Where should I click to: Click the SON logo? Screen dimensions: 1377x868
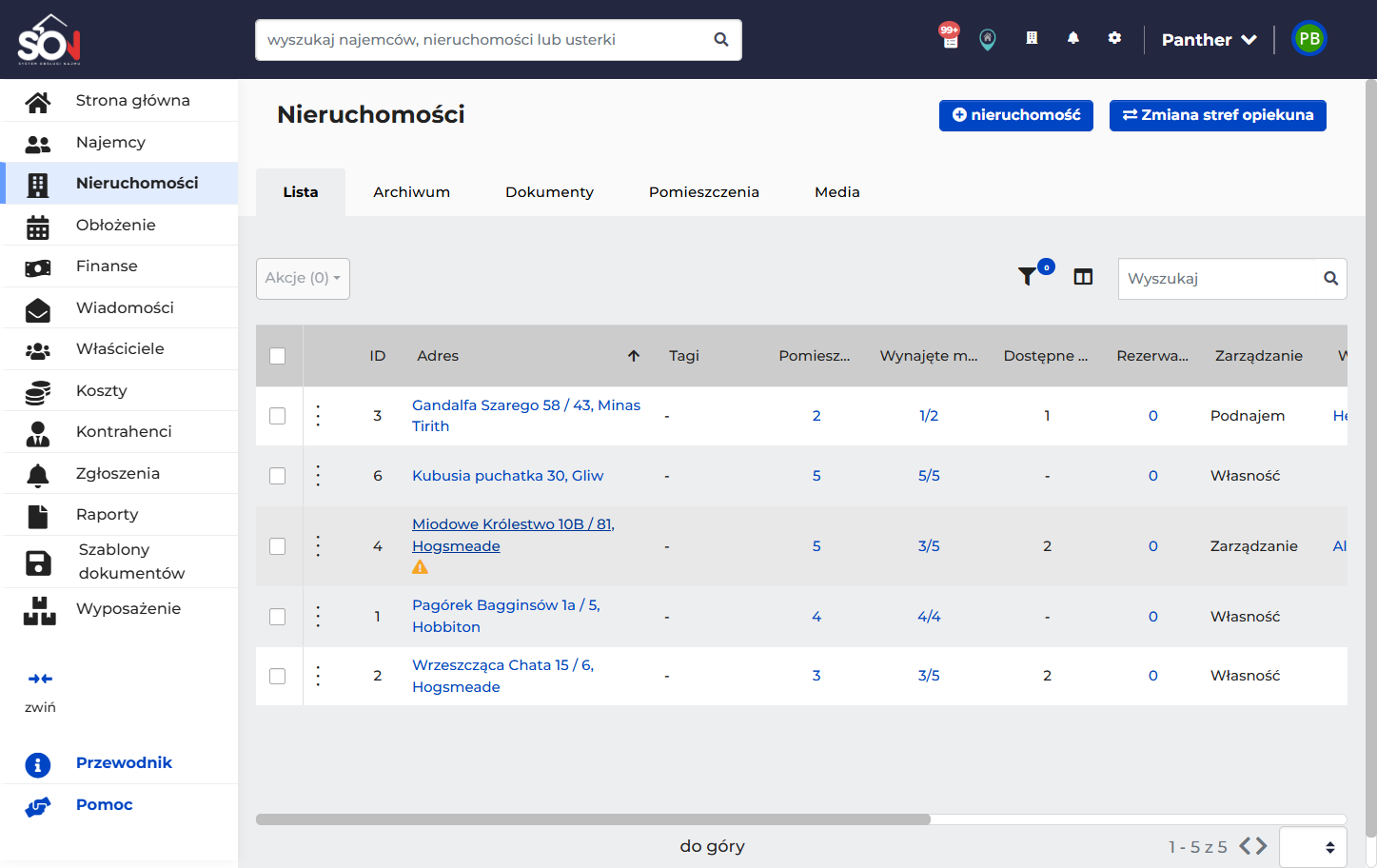pos(49,40)
